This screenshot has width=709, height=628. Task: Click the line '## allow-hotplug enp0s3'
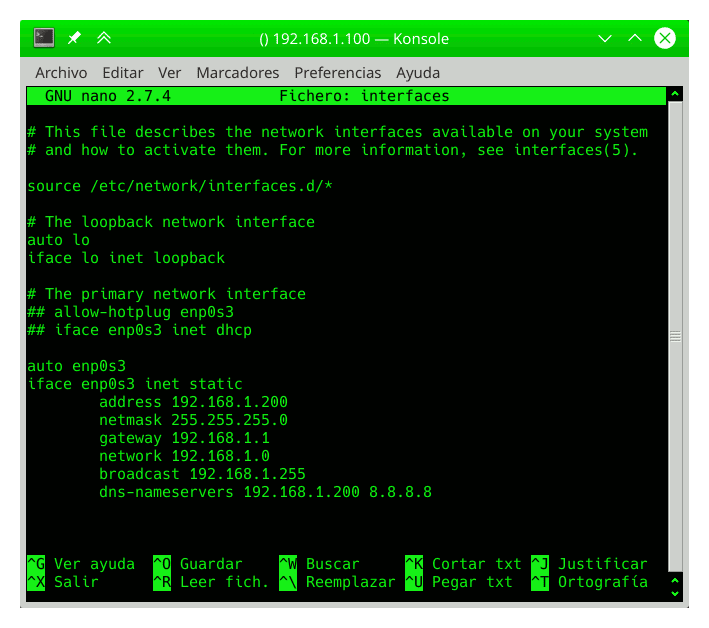click(x=130, y=312)
